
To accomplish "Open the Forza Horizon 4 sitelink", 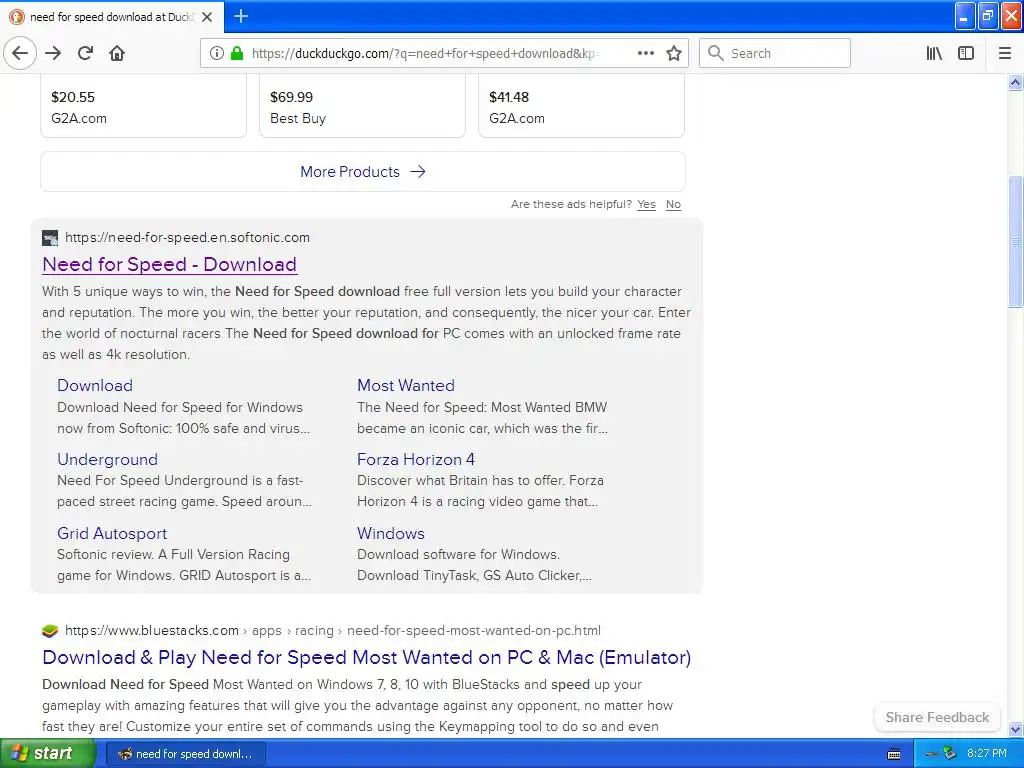I will pos(416,459).
